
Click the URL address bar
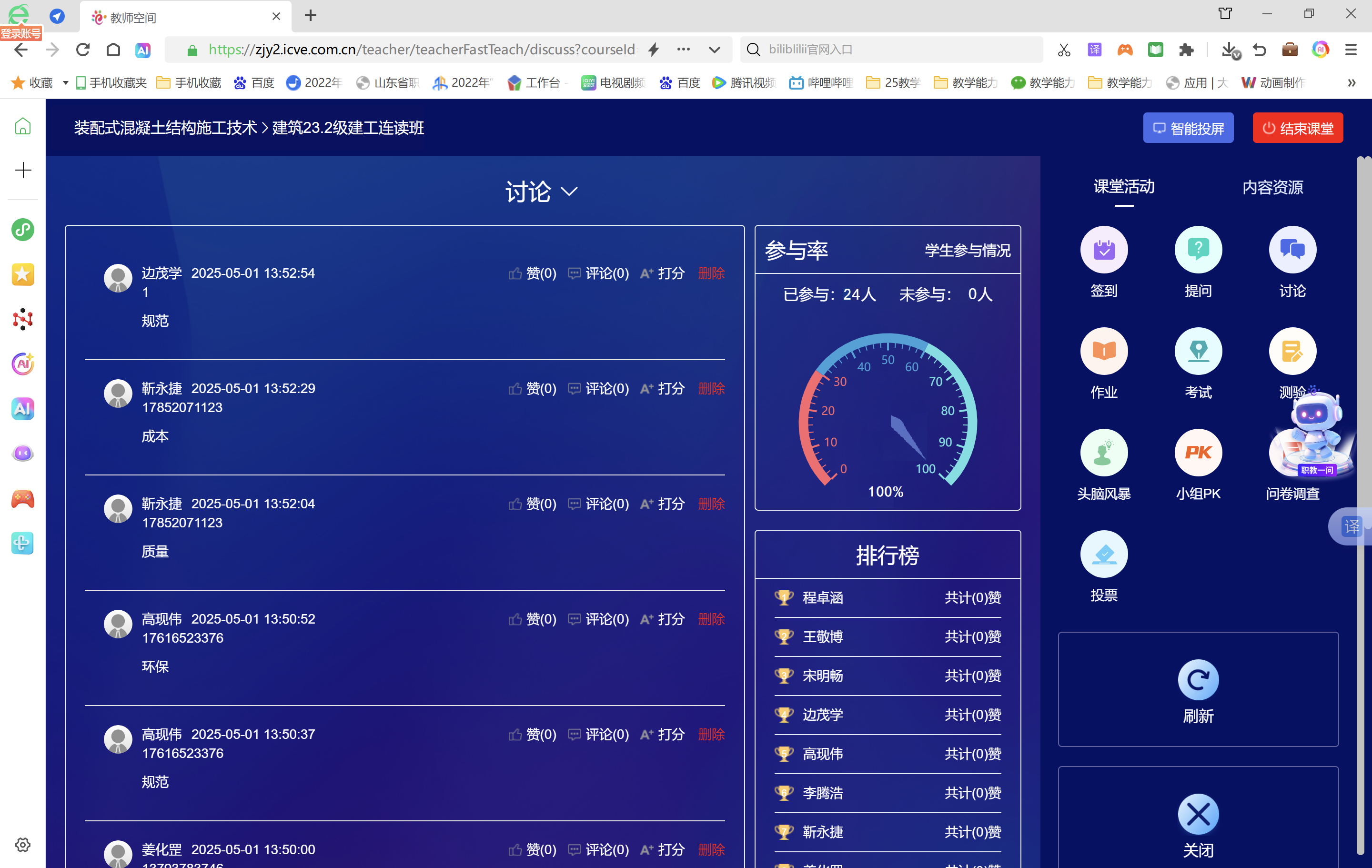(422, 50)
